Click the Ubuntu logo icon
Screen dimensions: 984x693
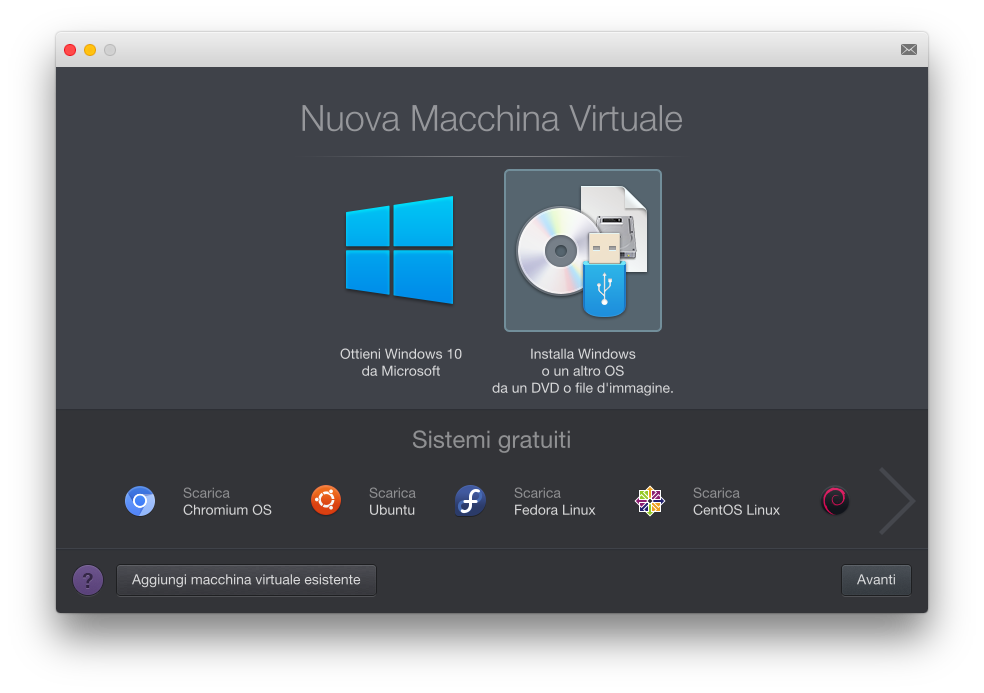pyautogui.click(x=326, y=500)
